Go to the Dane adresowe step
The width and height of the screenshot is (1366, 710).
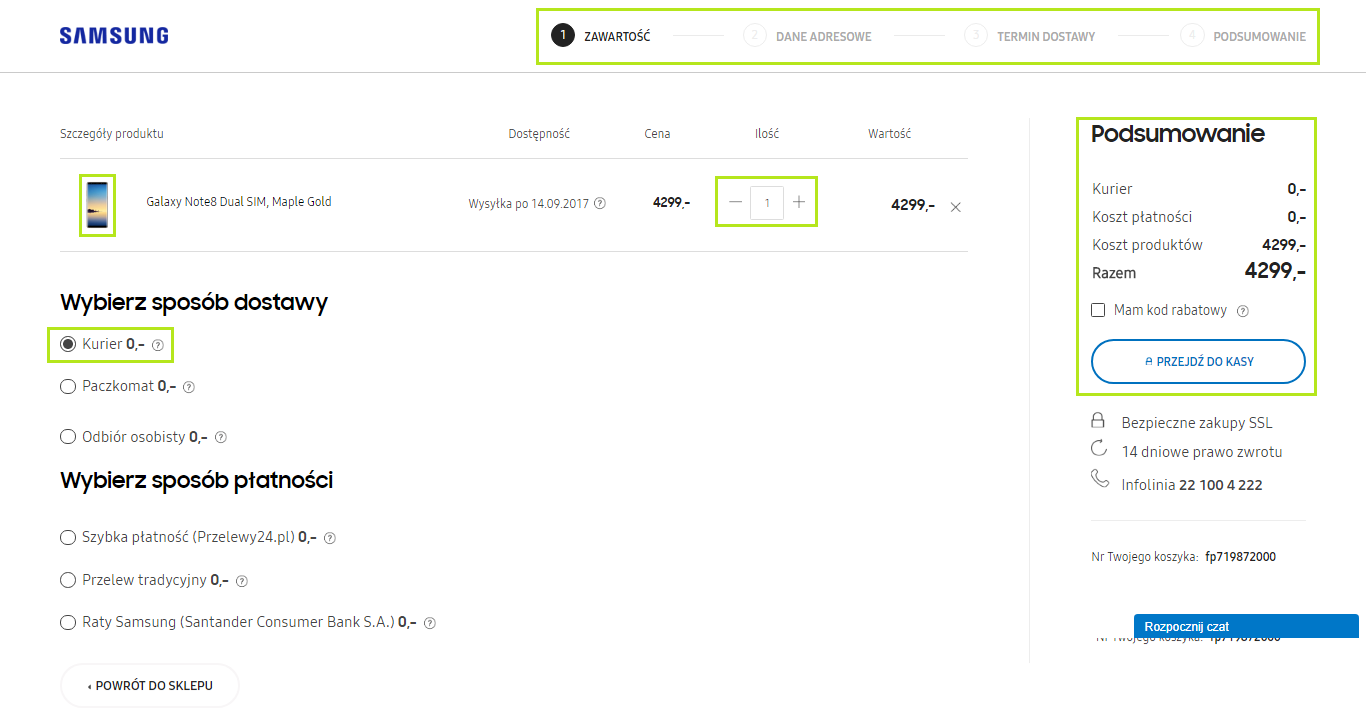tap(808, 36)
